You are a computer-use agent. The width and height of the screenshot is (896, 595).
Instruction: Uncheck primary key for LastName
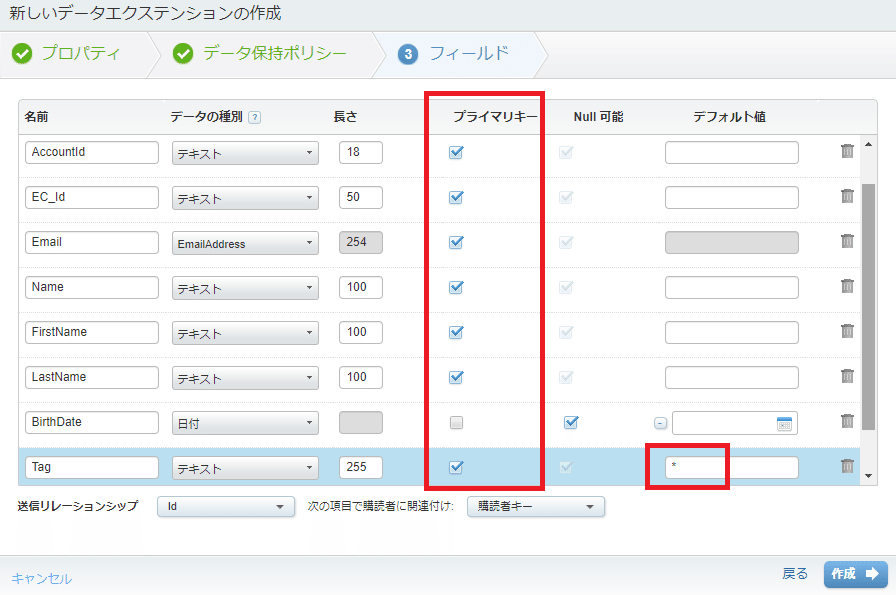coord(456,377)
